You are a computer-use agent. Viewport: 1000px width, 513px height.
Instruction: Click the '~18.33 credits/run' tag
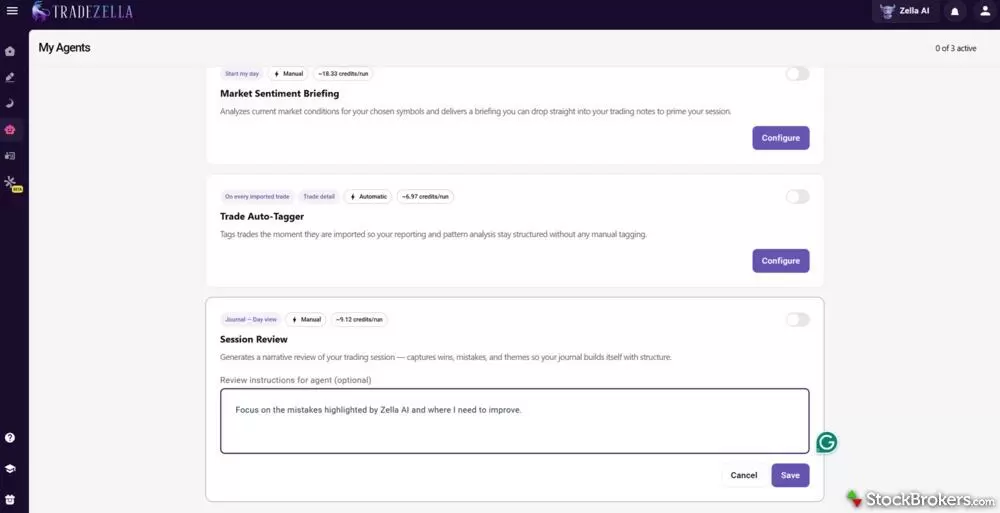tap(343, 74)
